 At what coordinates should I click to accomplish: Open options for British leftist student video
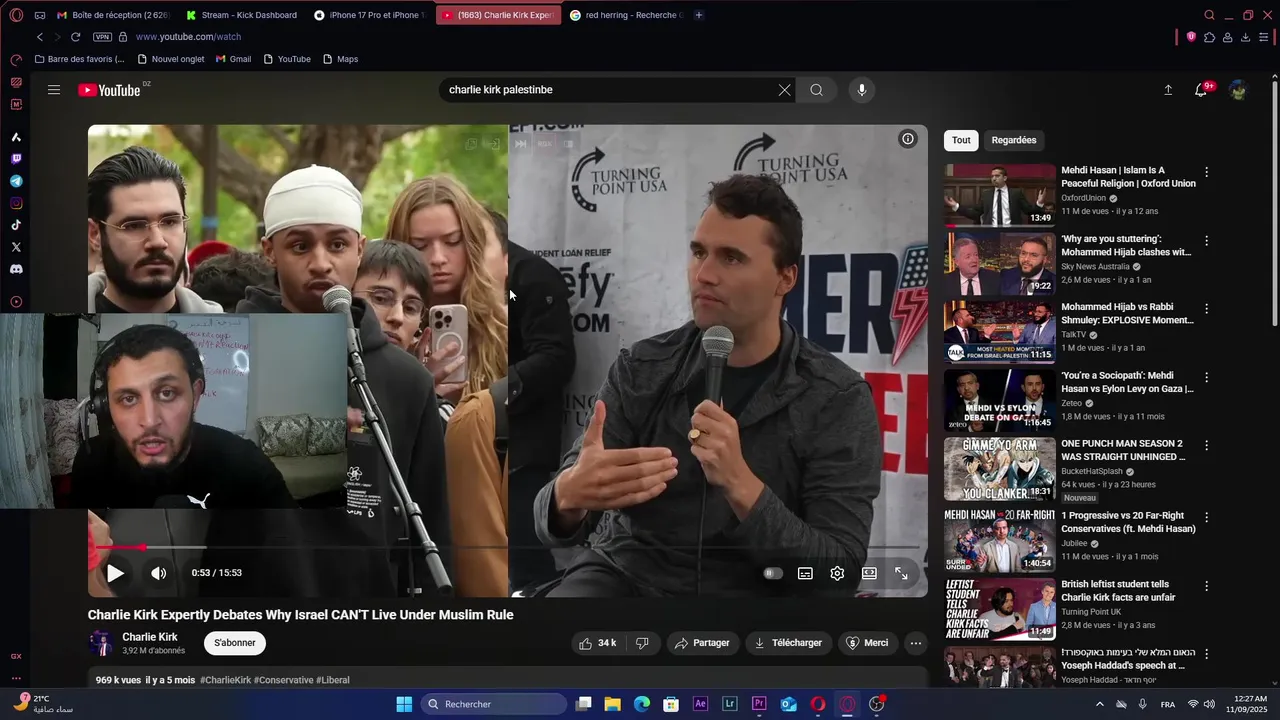1206,586
